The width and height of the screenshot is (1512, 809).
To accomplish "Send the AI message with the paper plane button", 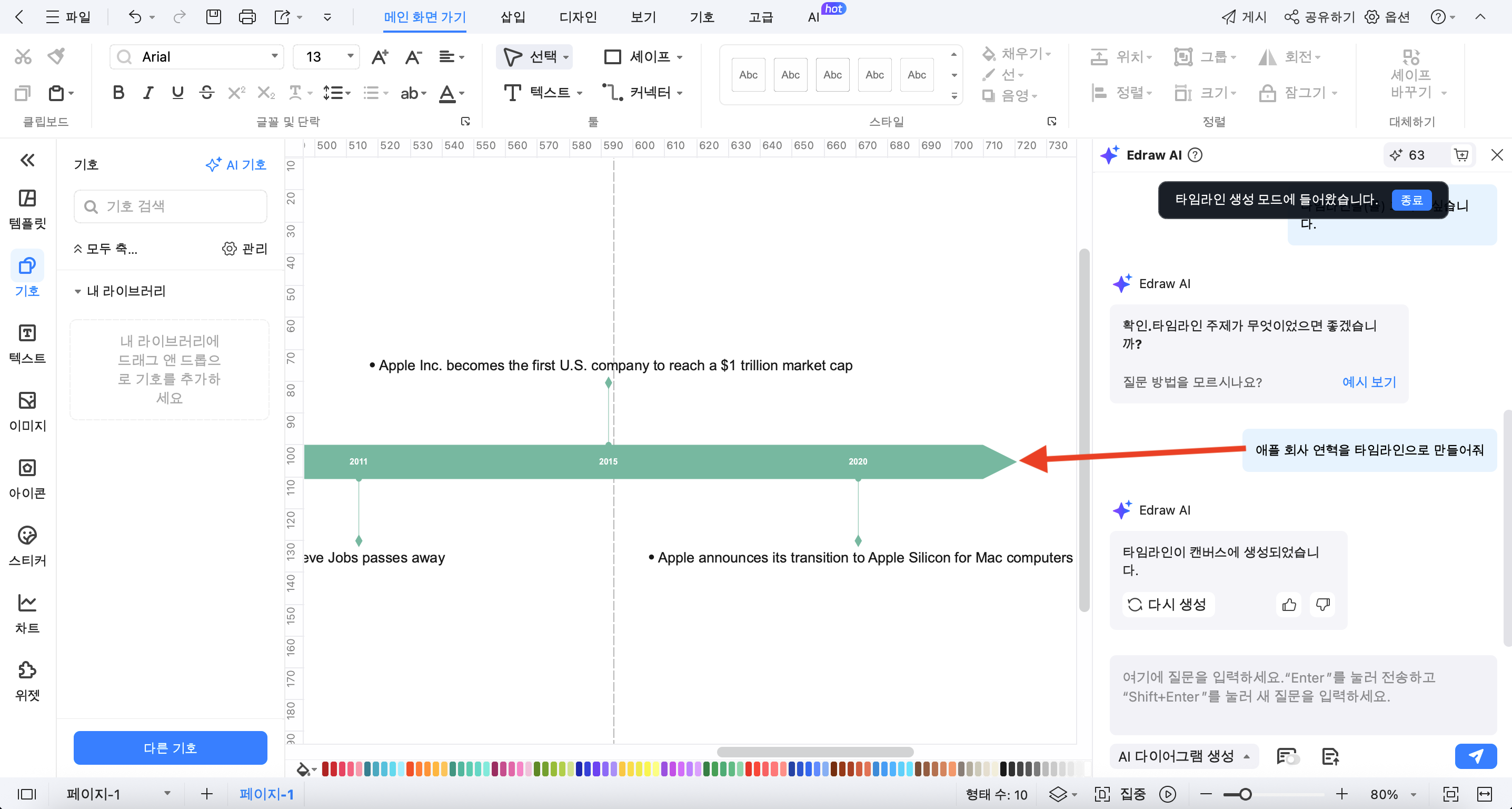I will [x=1476, y=756].
